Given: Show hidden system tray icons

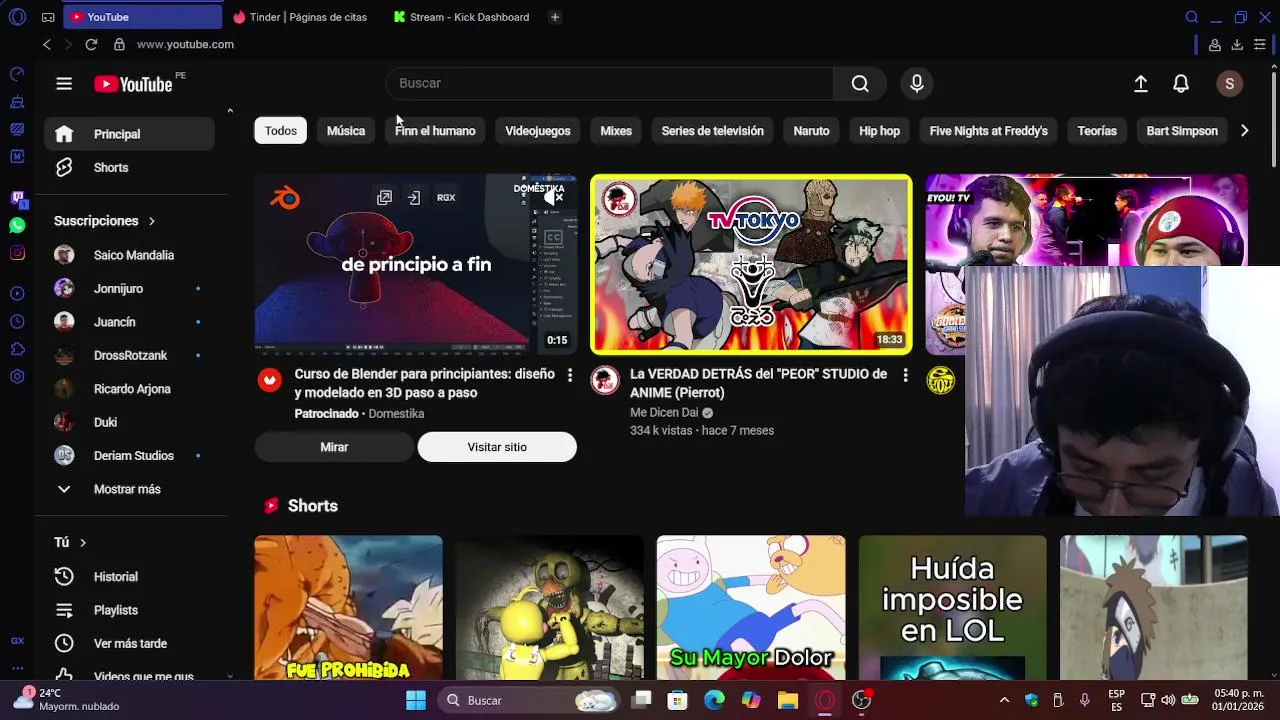Looking at the screenshot, I should 1004,700.
